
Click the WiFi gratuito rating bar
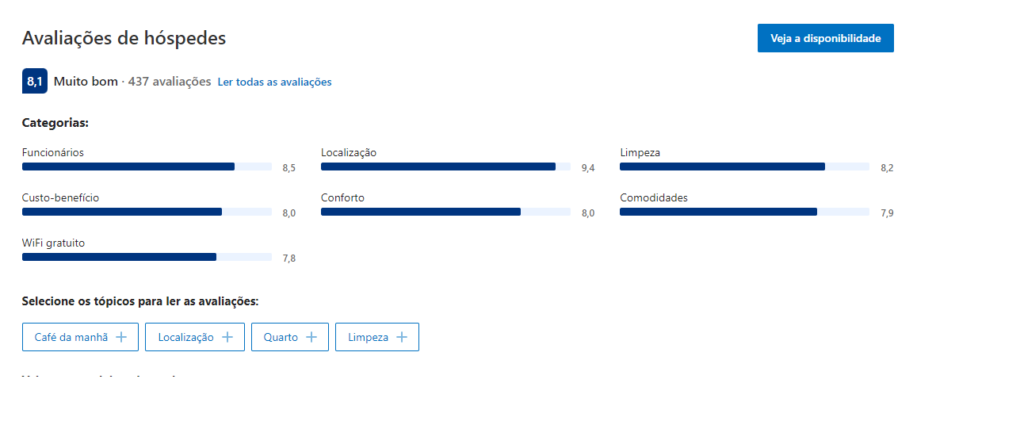click(x=147, y=257)
